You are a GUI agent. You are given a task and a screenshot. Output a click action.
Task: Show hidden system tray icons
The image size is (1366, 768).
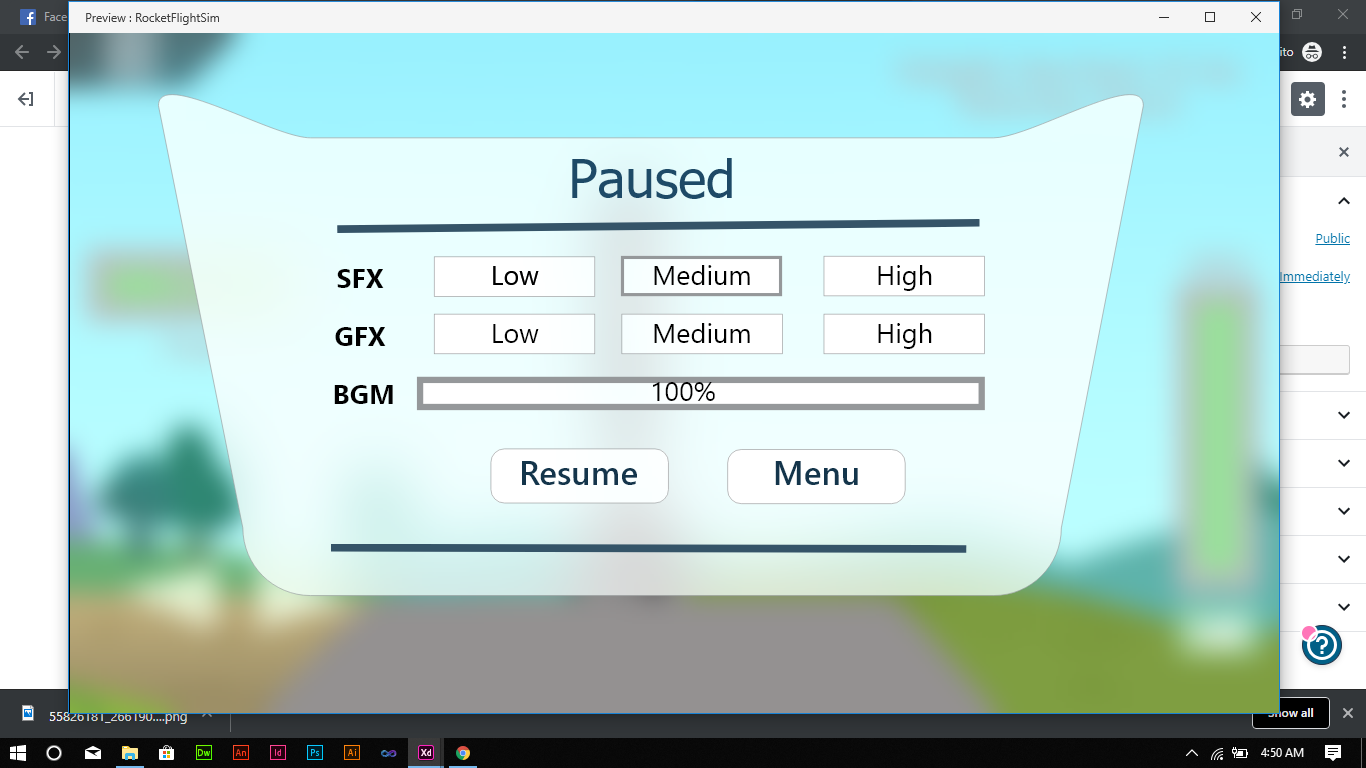point(1191,753)
